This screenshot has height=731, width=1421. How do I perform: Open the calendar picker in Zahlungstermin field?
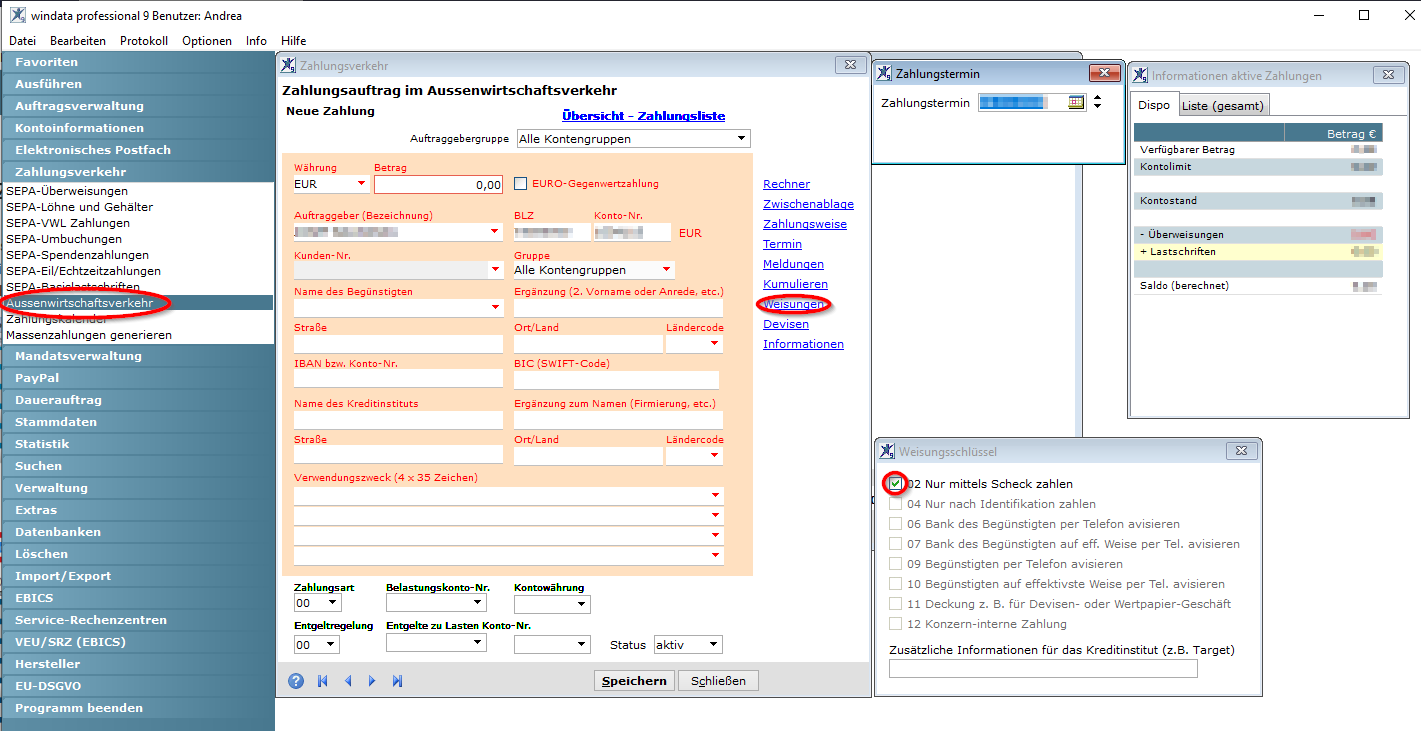1076,102
